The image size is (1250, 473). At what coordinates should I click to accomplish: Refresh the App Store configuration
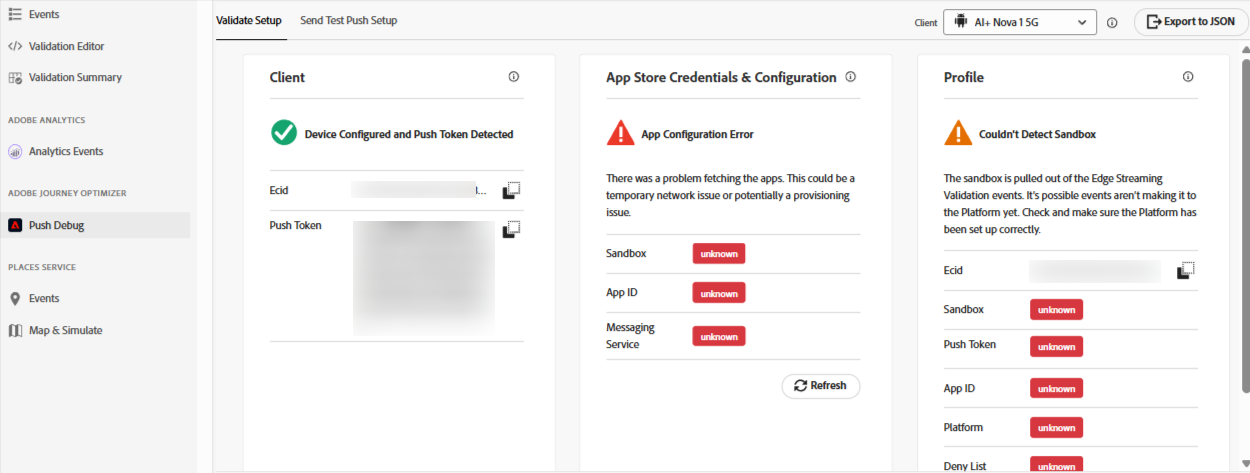point(820,386)
